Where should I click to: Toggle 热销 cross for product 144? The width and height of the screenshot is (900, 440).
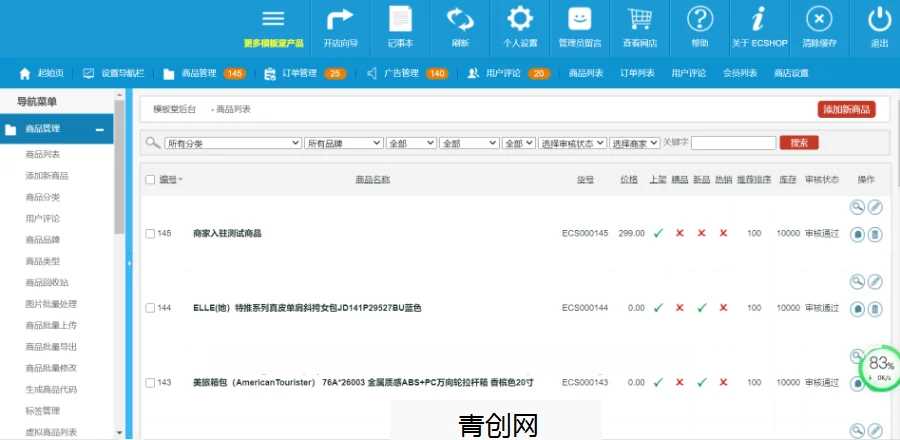click(x=724, y=308)
